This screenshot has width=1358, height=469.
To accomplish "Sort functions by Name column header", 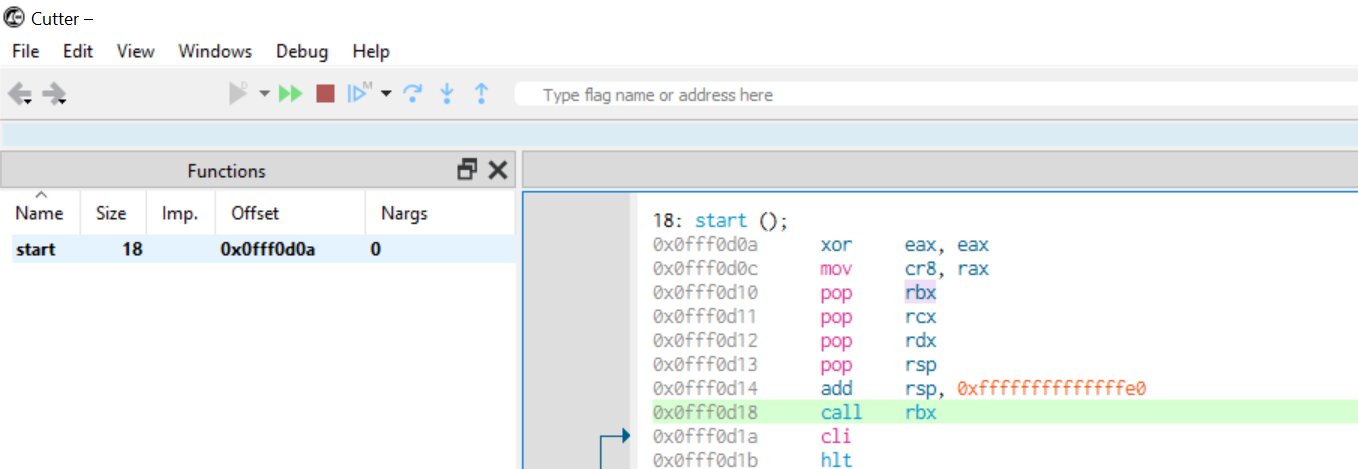I will [39, 213].
